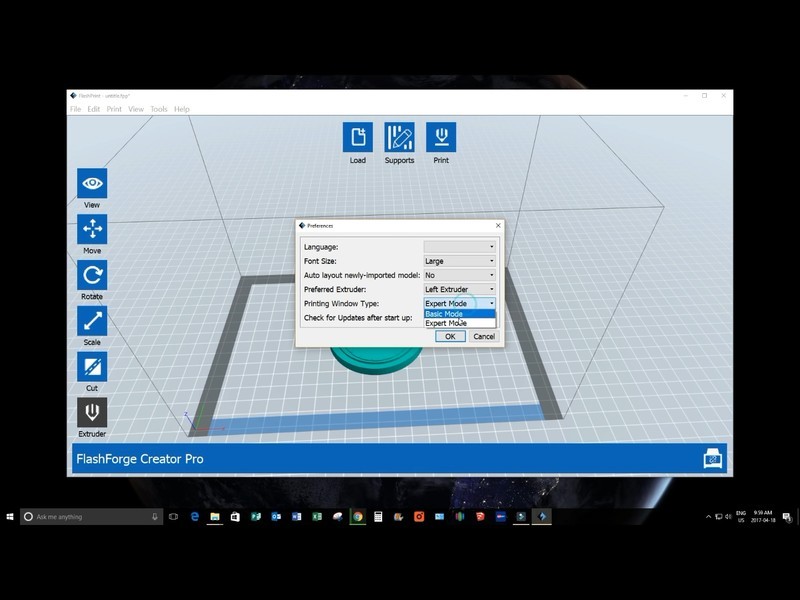Expand the Preferred Extruder dropdown
Viewport: 800px width, 600px height.
click(x=460, y=289)
